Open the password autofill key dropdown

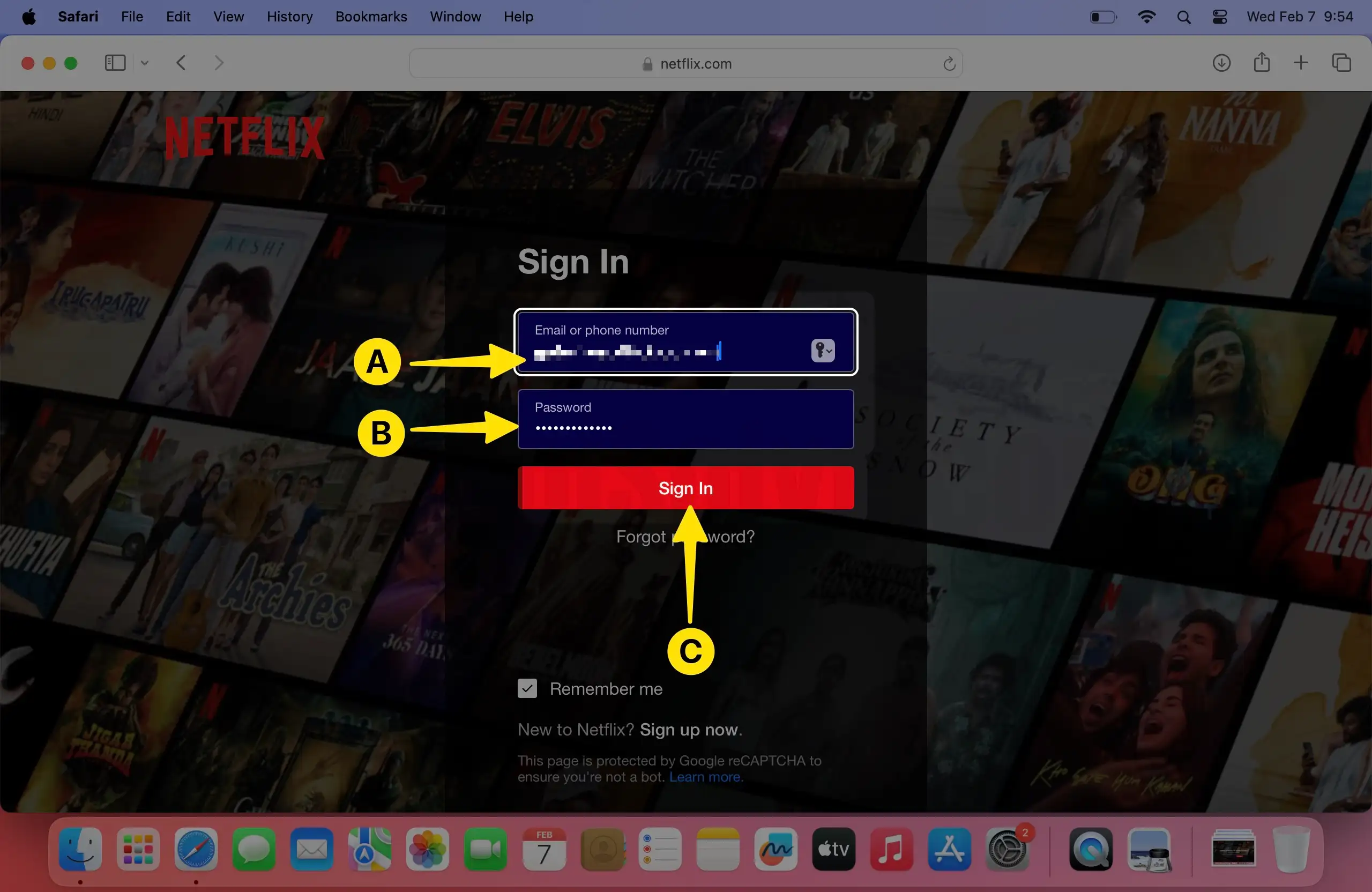click(x=823, y=351)
